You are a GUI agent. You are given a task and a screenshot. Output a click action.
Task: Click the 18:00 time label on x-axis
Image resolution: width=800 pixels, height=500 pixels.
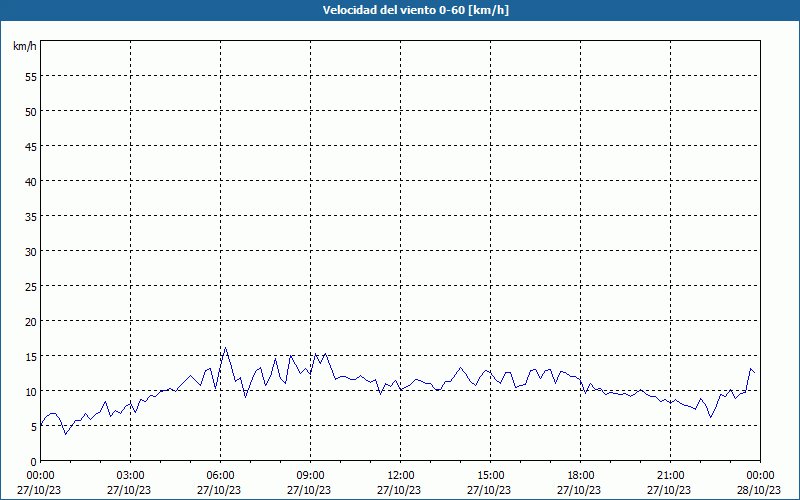click(581, 476)
